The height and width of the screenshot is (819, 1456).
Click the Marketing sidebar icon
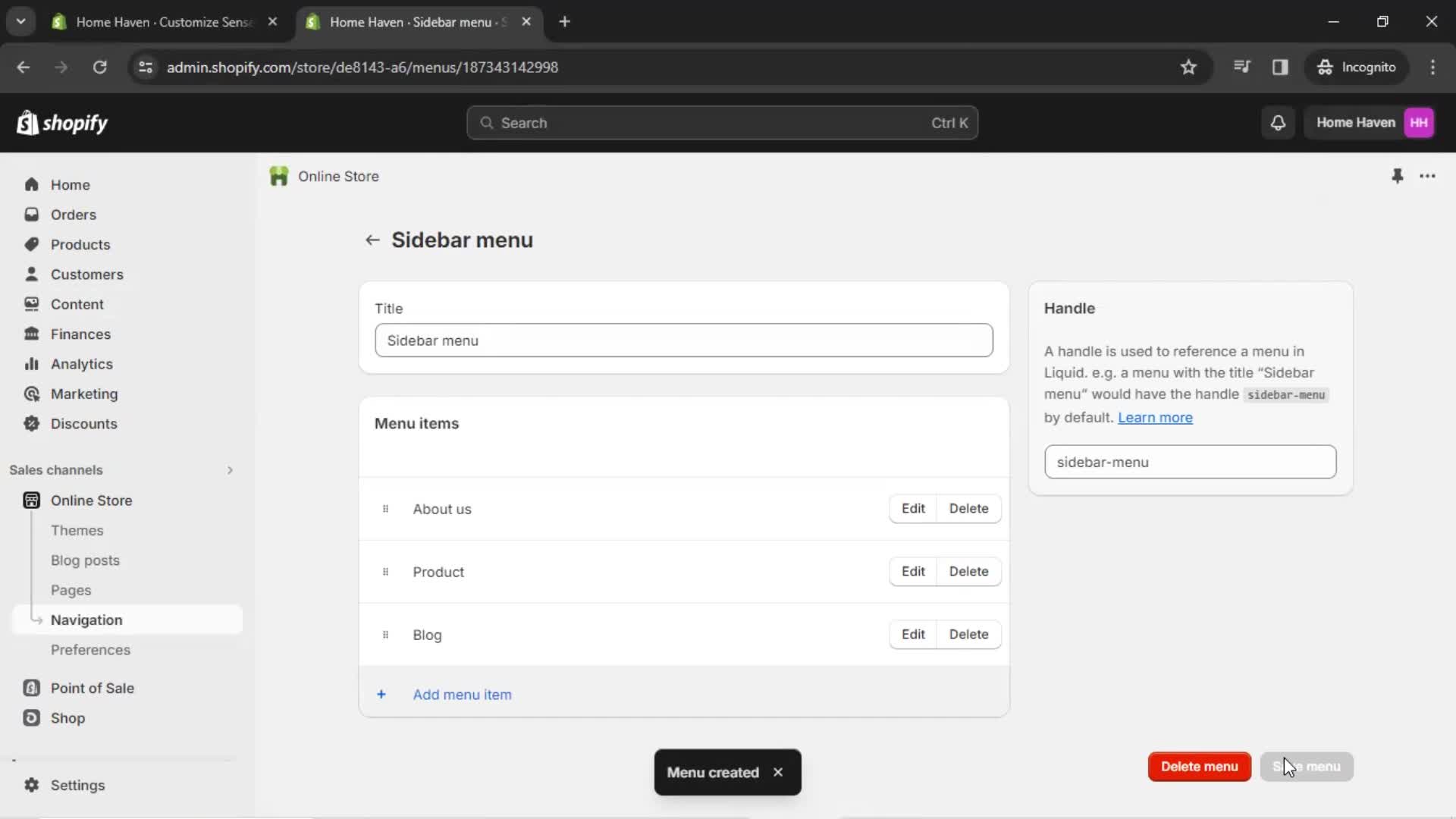pos(31,393)
